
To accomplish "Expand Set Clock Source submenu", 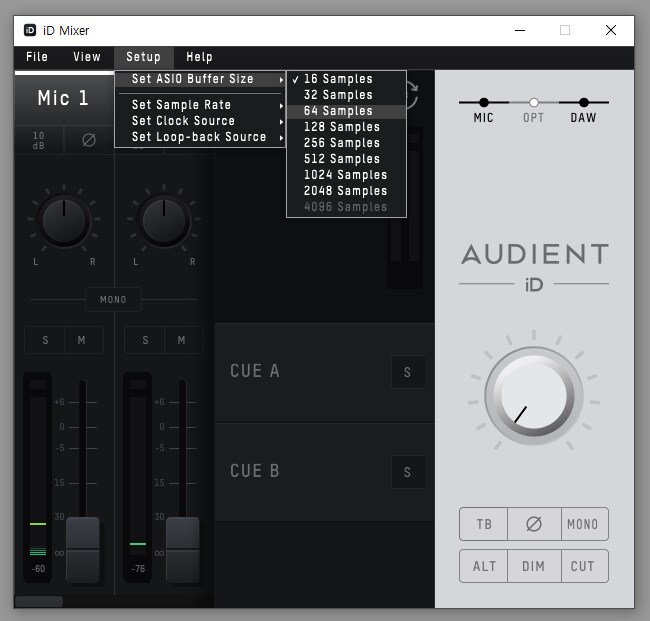I will click(200, 121).
